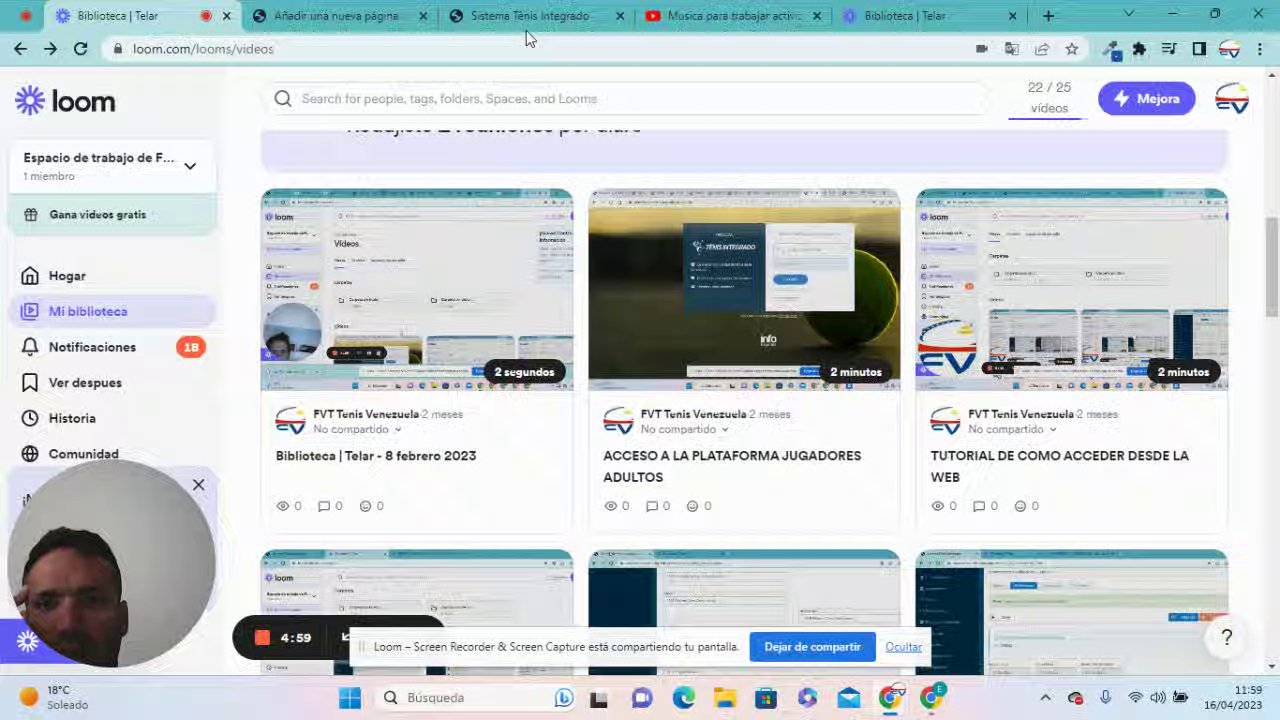
Task: Click reactions emoji icon on TUTORIAL video
Action: [1020, 506]
